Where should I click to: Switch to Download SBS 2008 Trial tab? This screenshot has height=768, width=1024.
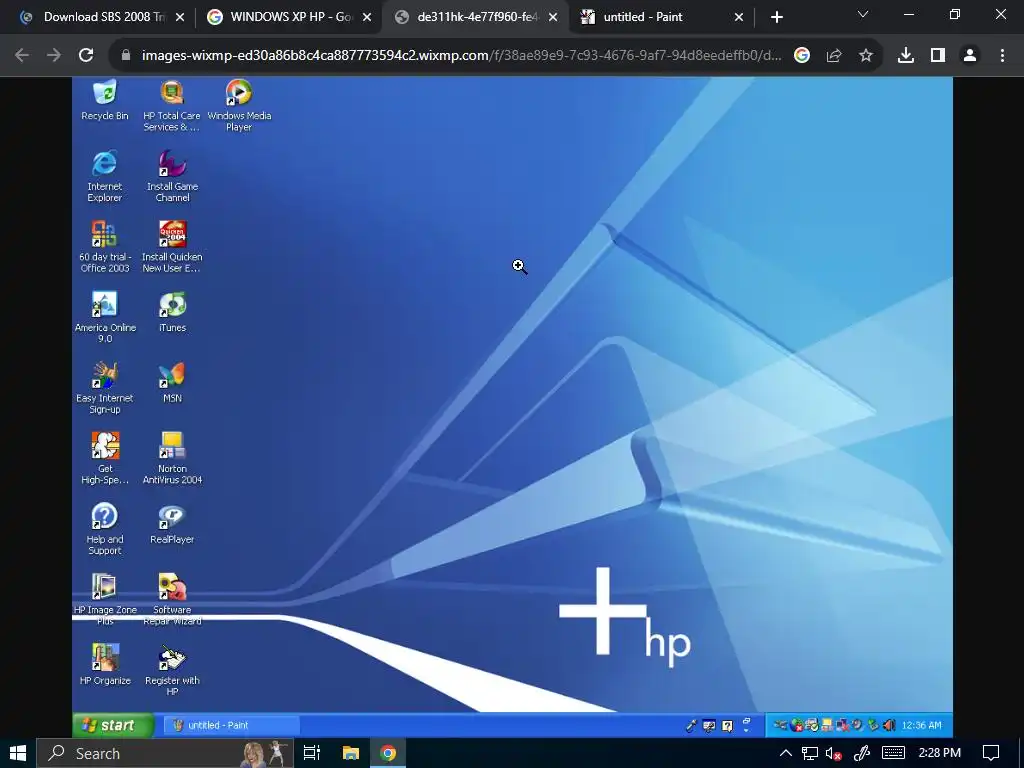103,17
